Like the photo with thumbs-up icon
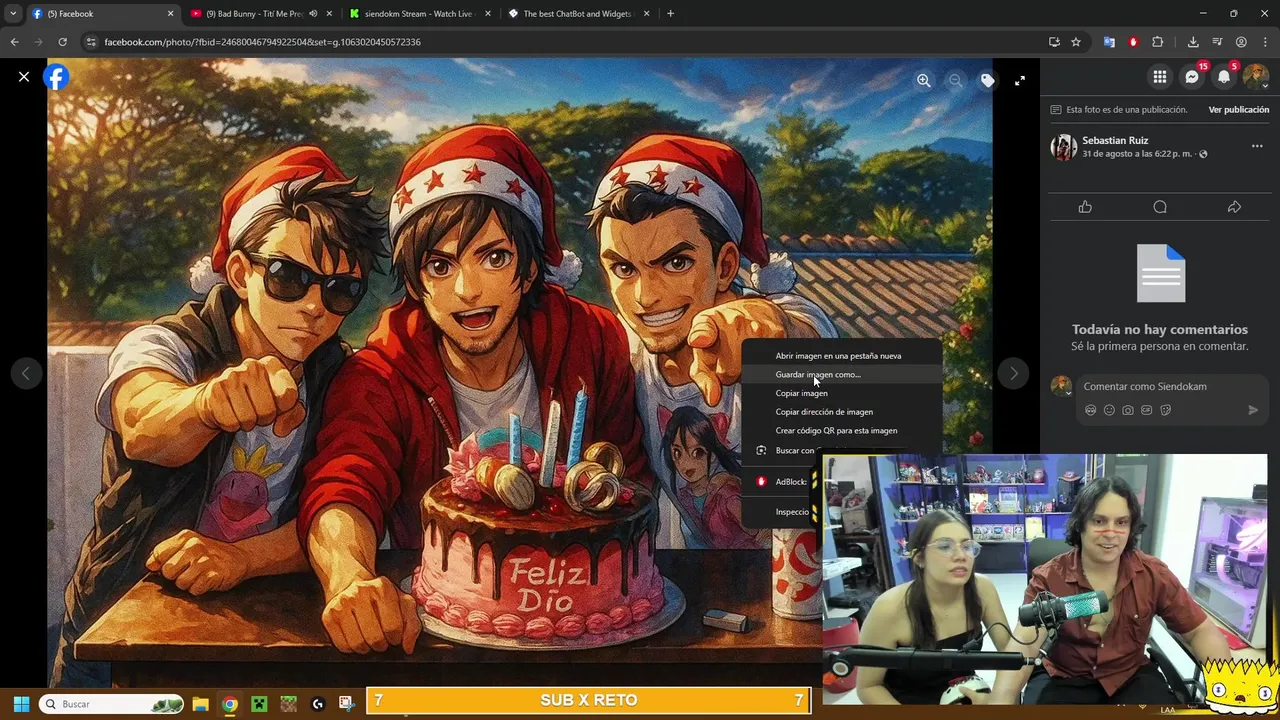1280x720 pixels. tap(1085, 207)
